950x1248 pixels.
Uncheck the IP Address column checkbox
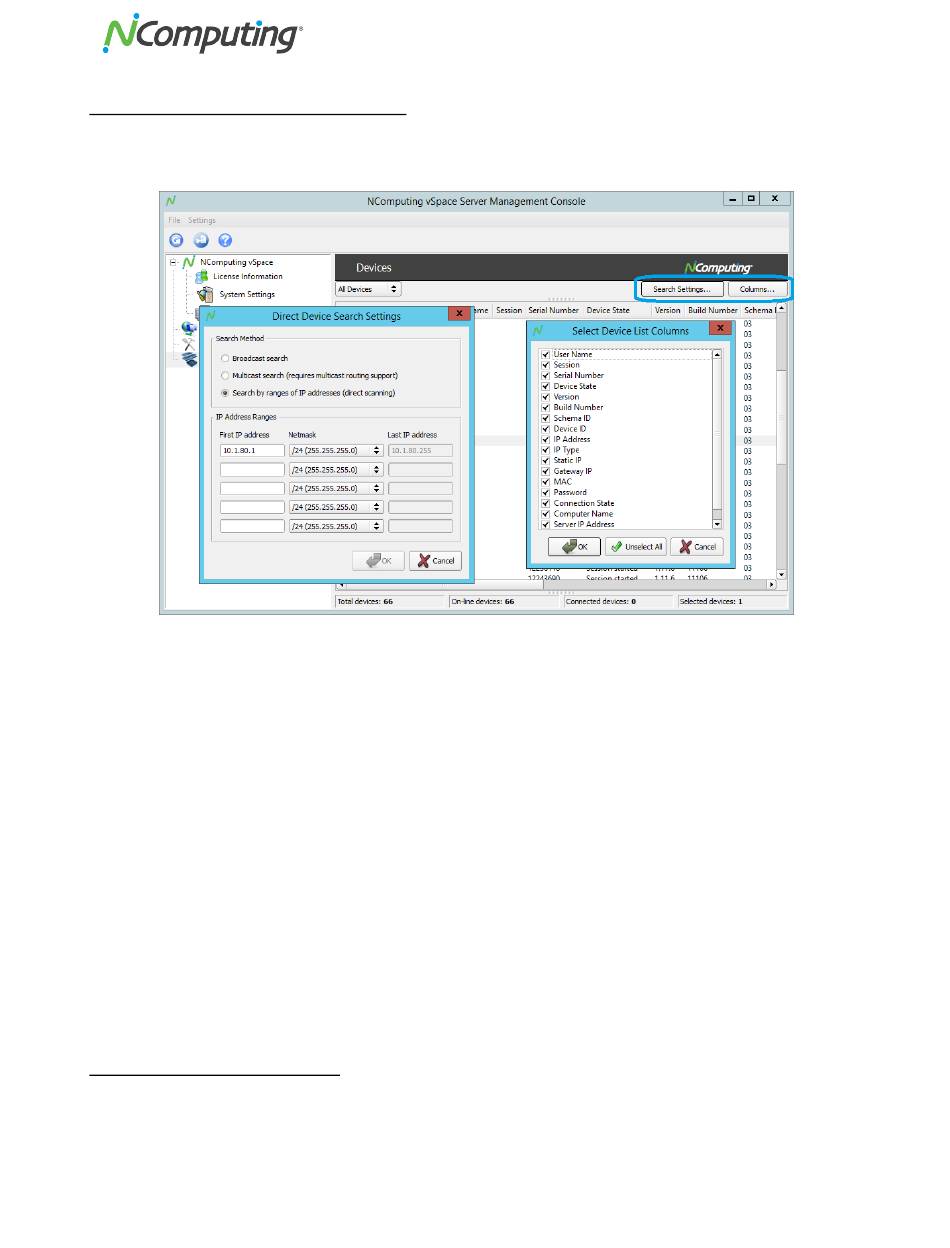pyautogui.click(x=545, y=439)
